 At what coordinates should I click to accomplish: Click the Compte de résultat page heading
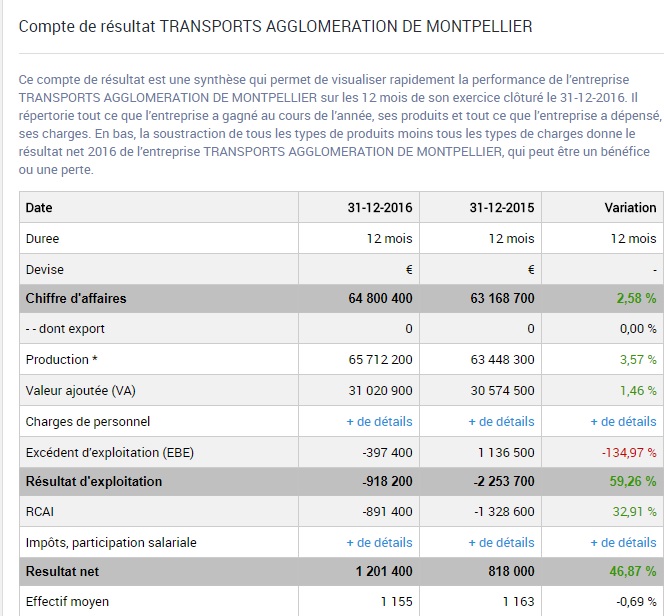pyautogui.click(x=275, y=25)
